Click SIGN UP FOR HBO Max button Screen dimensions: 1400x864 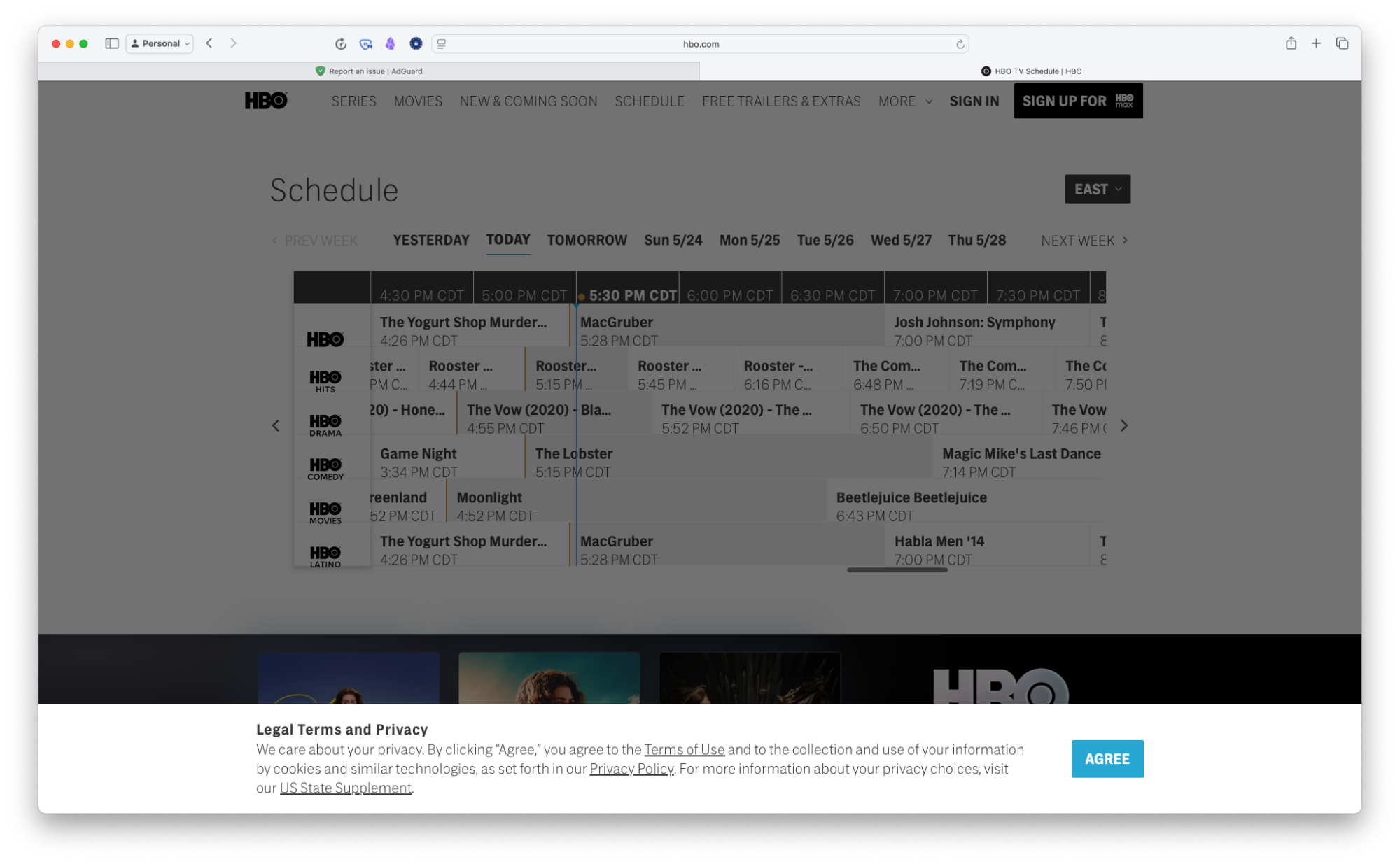click(x=1078, y=101)
